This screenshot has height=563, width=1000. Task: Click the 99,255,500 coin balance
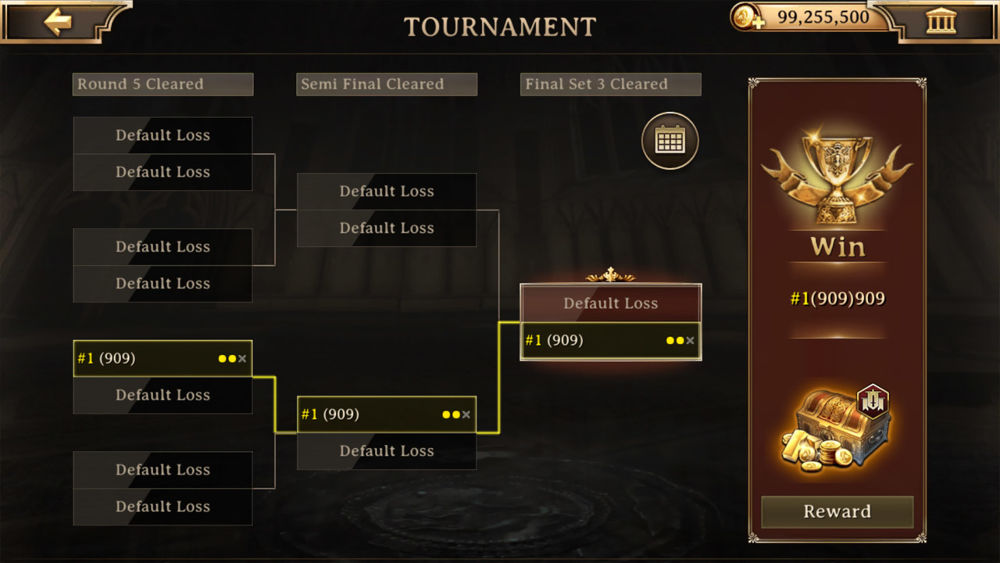tap(823, 17)
